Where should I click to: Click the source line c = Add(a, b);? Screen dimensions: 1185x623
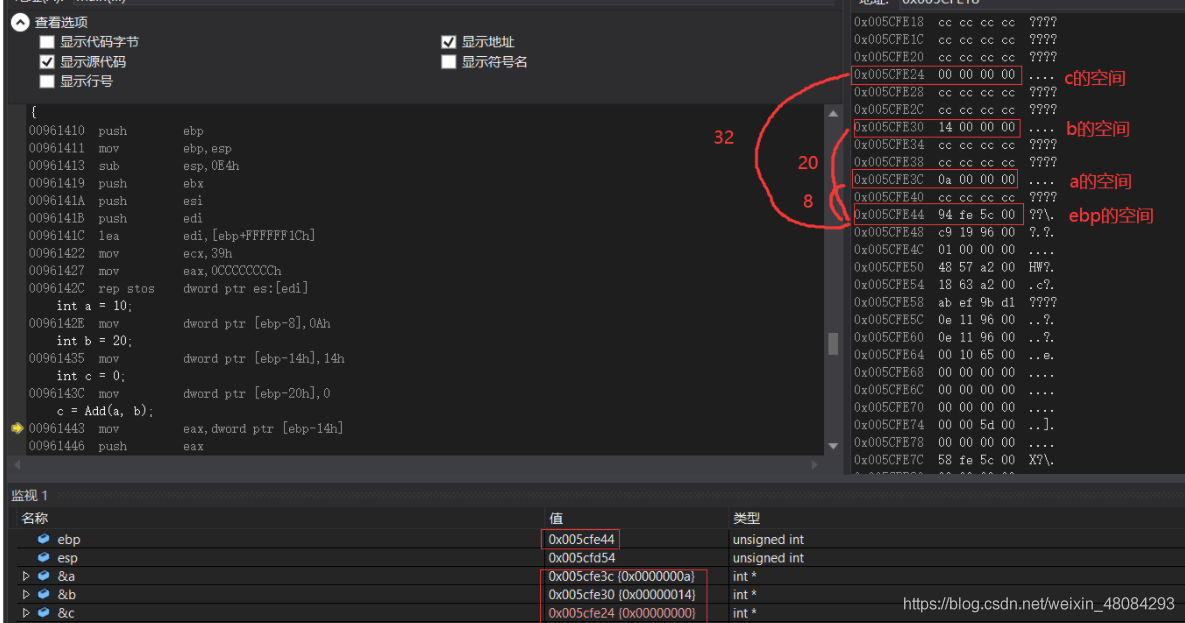coord(105,411)
